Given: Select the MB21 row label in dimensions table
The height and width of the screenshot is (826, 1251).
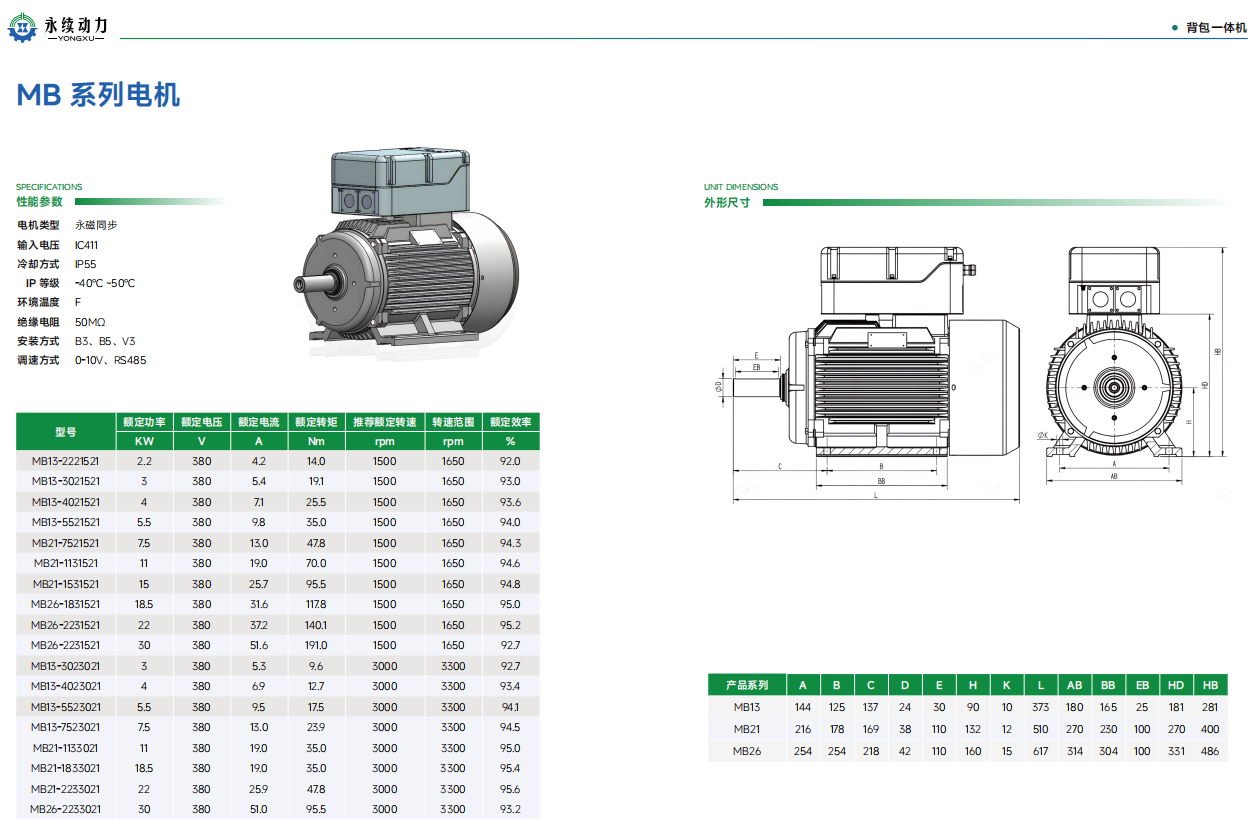Looking at the screenshot, I should pos(747,729).
